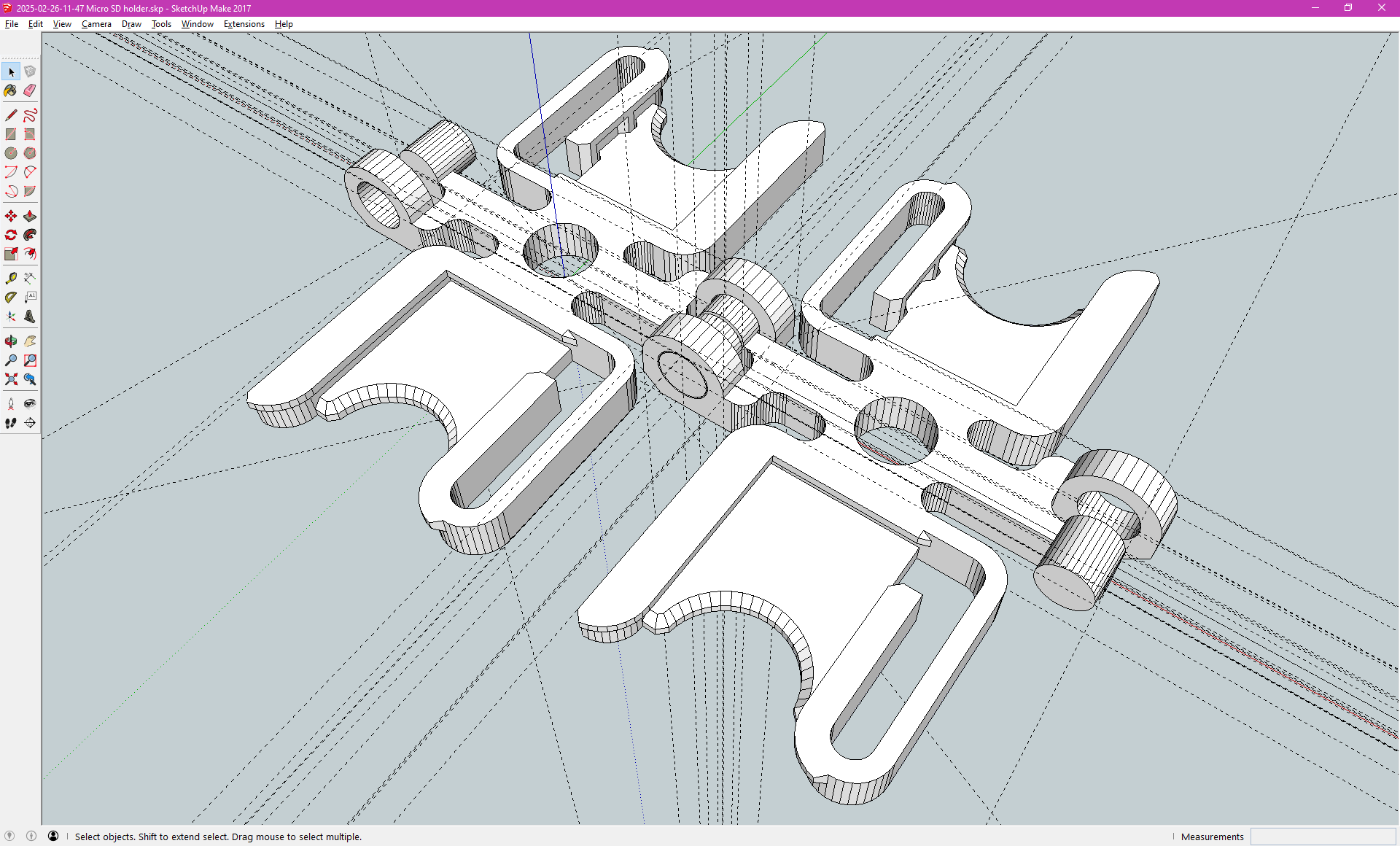This screenshot has height=846, width=1400.
Task: Open the Tools menu
Action: point(161,24)
